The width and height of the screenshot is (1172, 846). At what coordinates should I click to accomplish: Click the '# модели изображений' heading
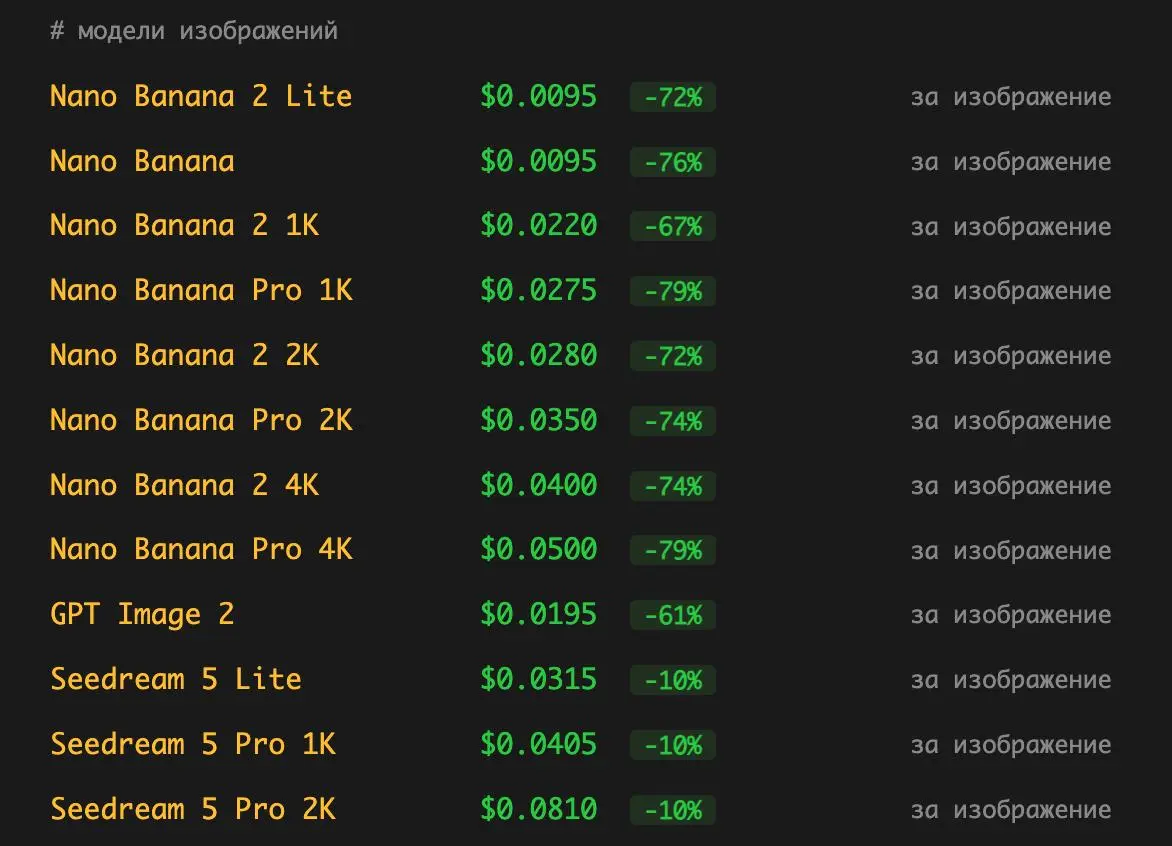coord(194,31)
